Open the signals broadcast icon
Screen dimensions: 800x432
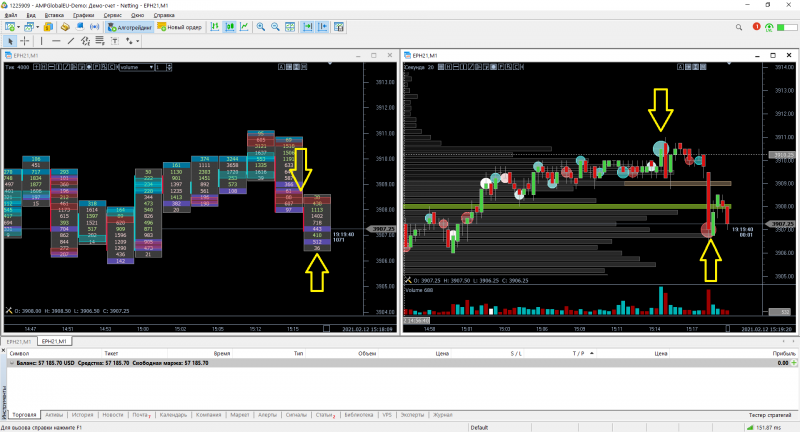point(95,27)
